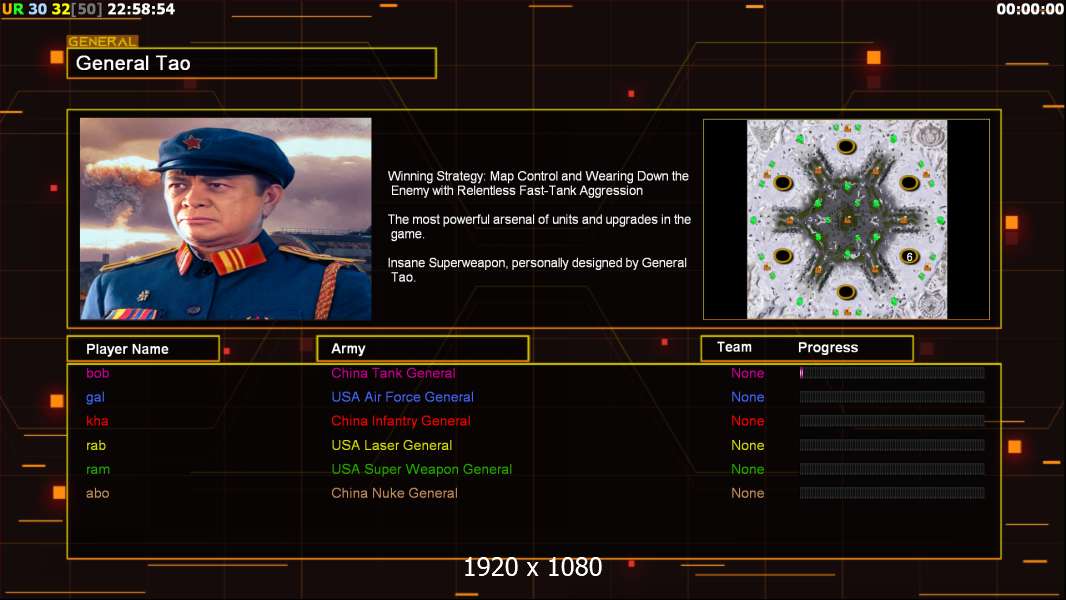Click abo's team value None
This screenshot has height=600, width=1066.
pos(747,493)
